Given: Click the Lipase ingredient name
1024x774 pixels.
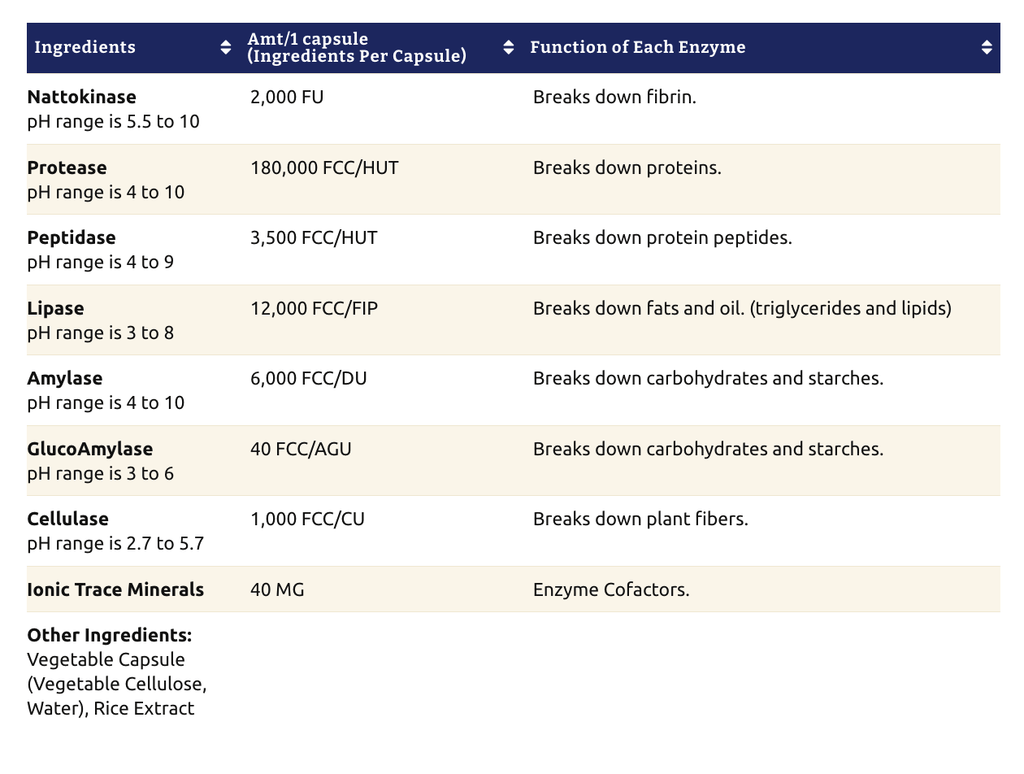Looking at the screenshot, I should click(56, 308).
